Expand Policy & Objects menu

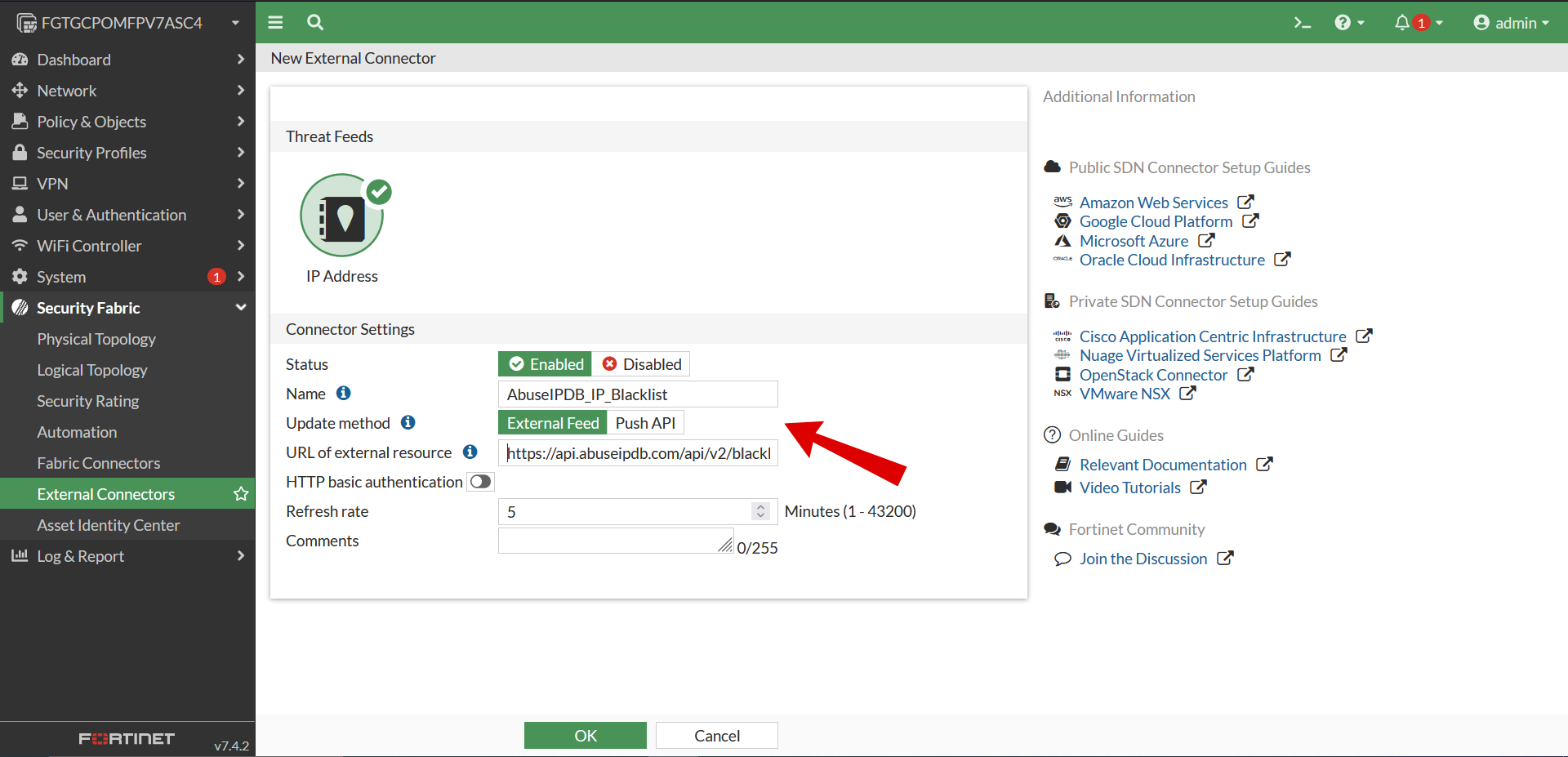[x=127, y=122]
